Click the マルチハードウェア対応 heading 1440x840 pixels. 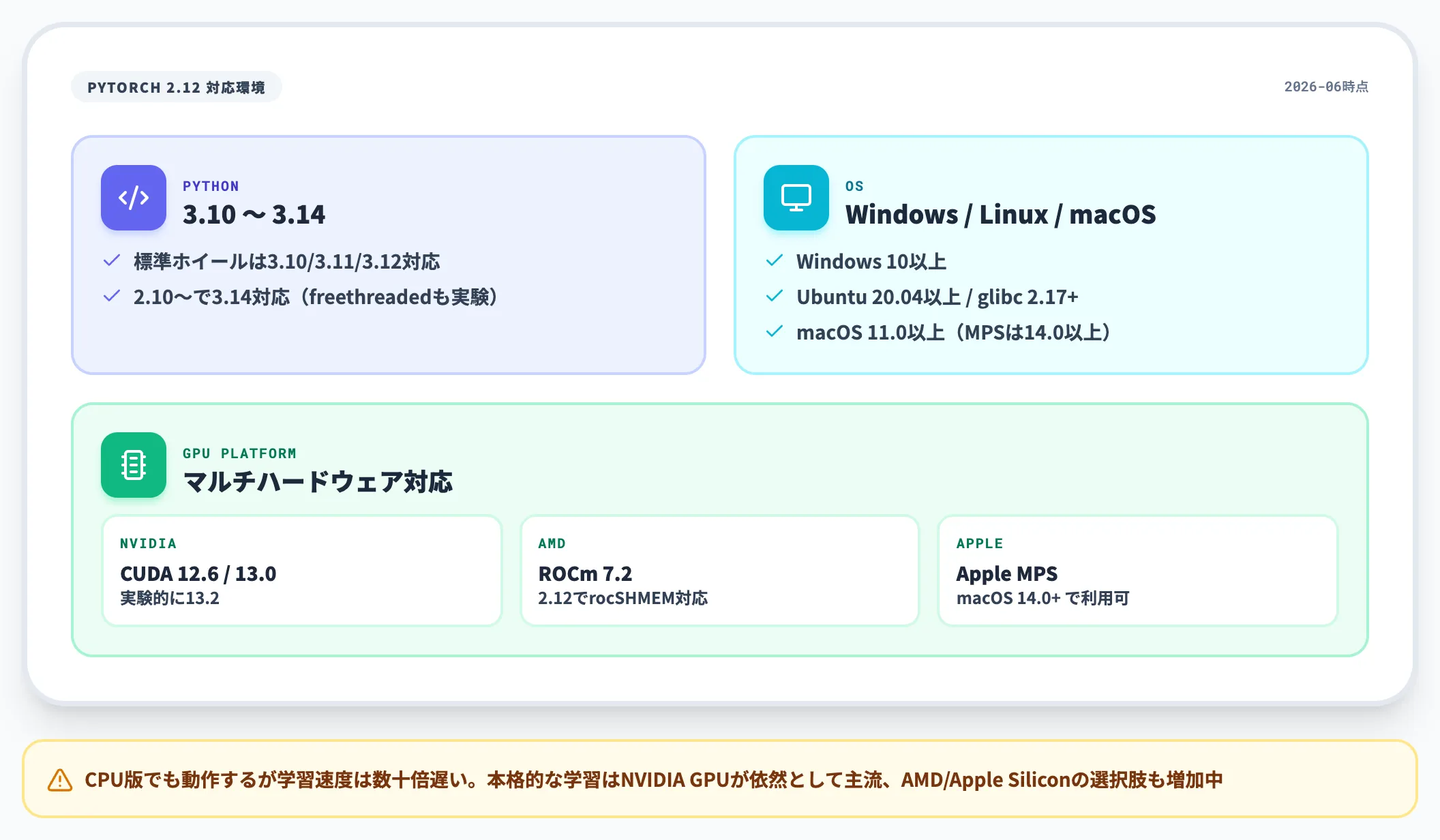coord(318,482)
